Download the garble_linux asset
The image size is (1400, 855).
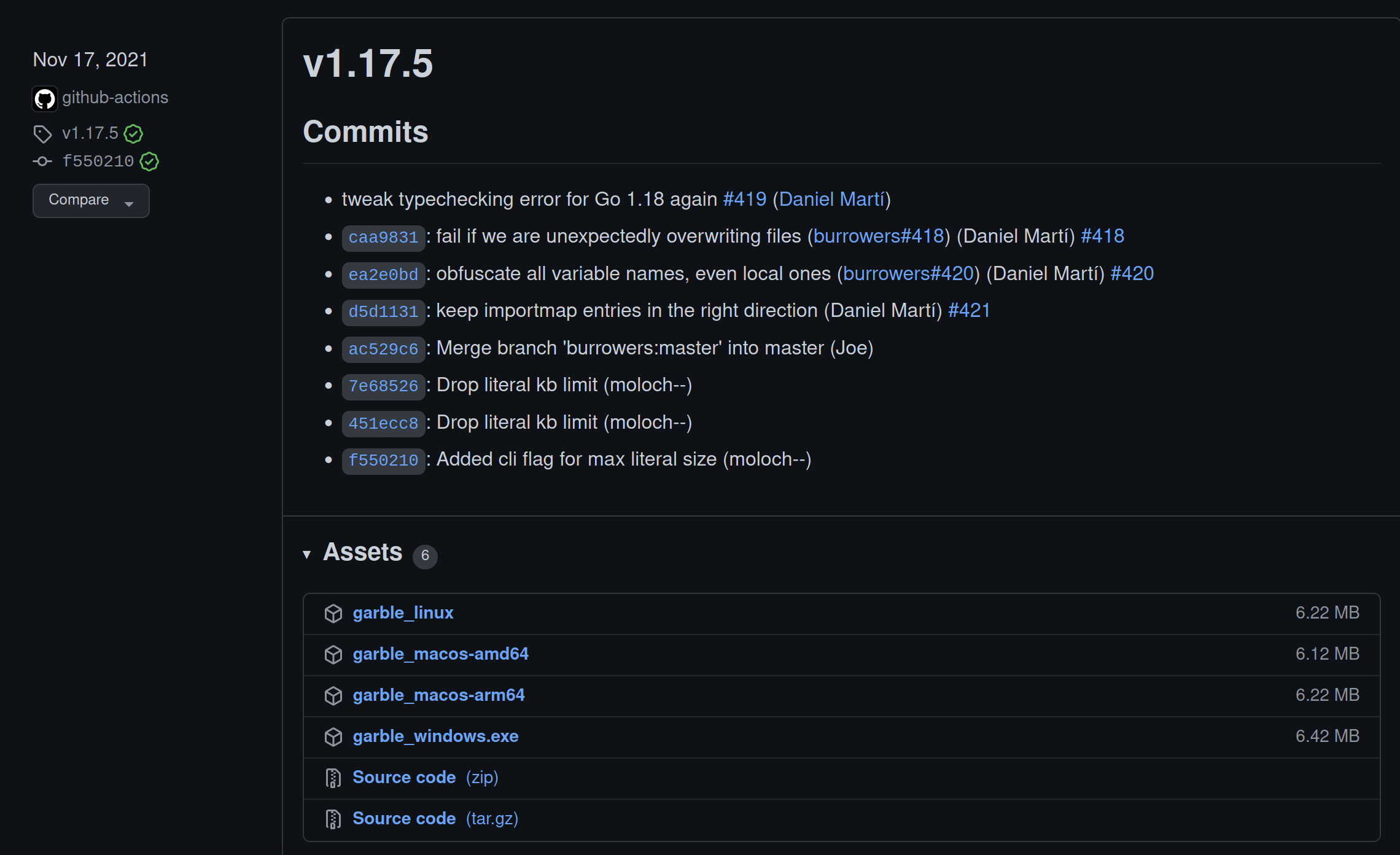click(x=403, y=612)
